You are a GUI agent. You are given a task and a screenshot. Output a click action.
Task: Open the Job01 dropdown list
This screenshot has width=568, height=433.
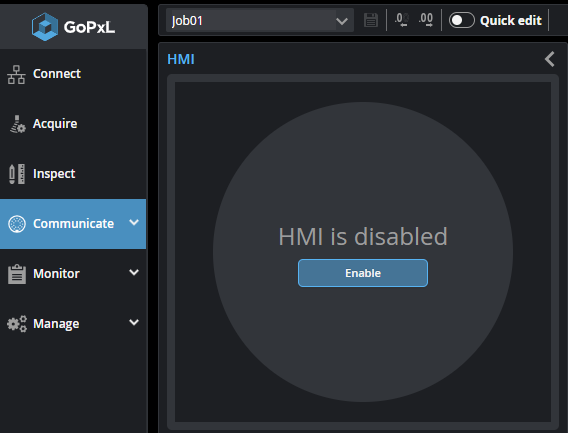tap(259, 20)
